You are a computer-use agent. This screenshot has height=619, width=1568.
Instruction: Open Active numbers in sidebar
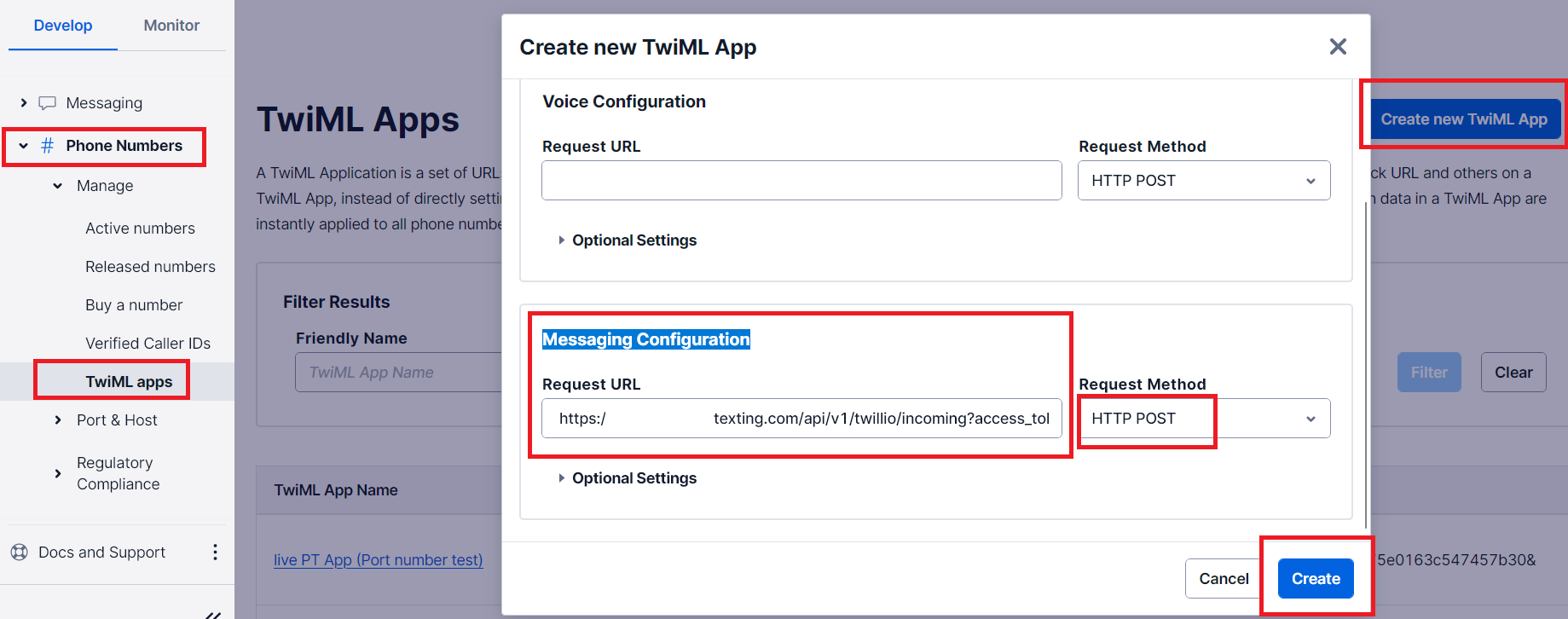140,229
